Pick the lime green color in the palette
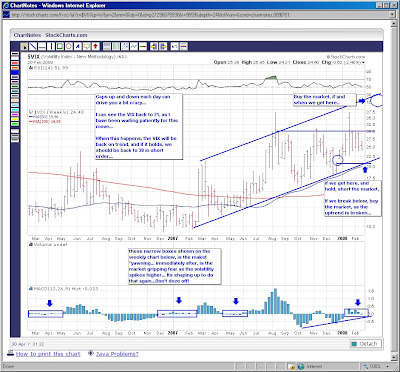 tap(15, 124)
